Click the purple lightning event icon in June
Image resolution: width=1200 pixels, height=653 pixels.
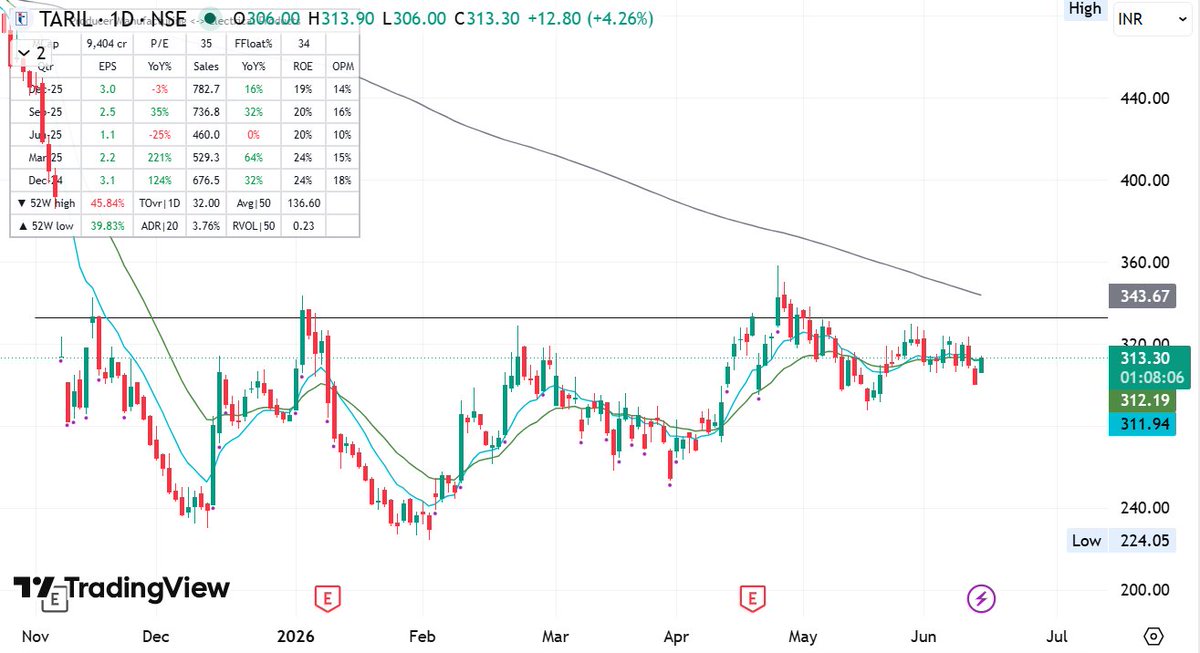click(981, 599)
